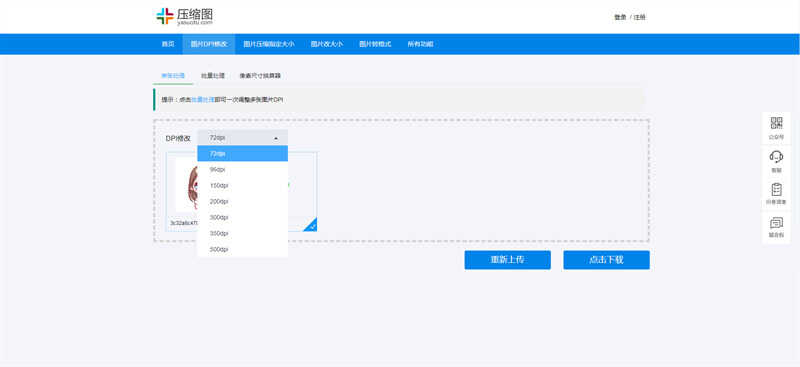The height and width of the screenshot is (367, 800).
Task: Click the 重新上传 button
Action: point(508,260)
